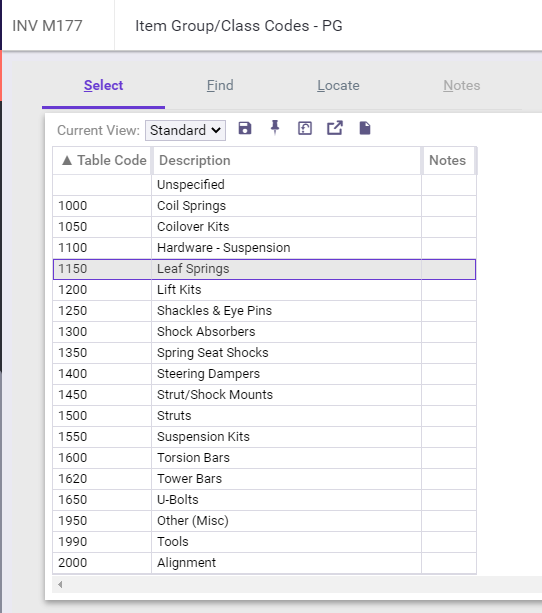
Task: Click the export external-link icon
Action: click(335, 128)
